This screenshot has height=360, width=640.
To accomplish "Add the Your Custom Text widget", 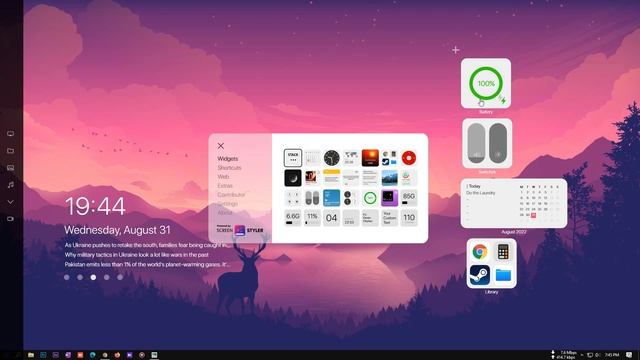I will (x=389, y=218).
